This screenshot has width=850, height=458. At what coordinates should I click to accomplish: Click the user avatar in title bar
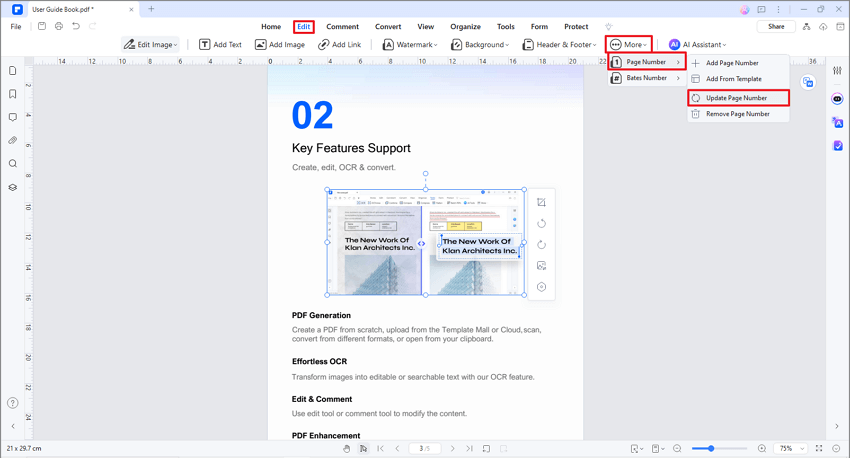[x=745, y=10]
